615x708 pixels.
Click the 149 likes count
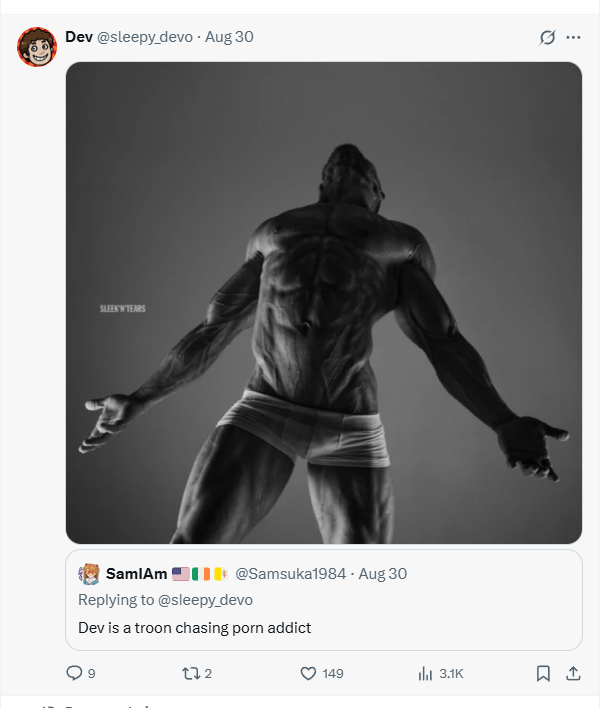point(333,674)
